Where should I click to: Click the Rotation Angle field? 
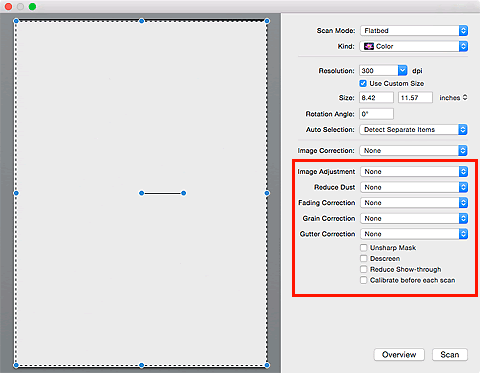pos(376,114)
